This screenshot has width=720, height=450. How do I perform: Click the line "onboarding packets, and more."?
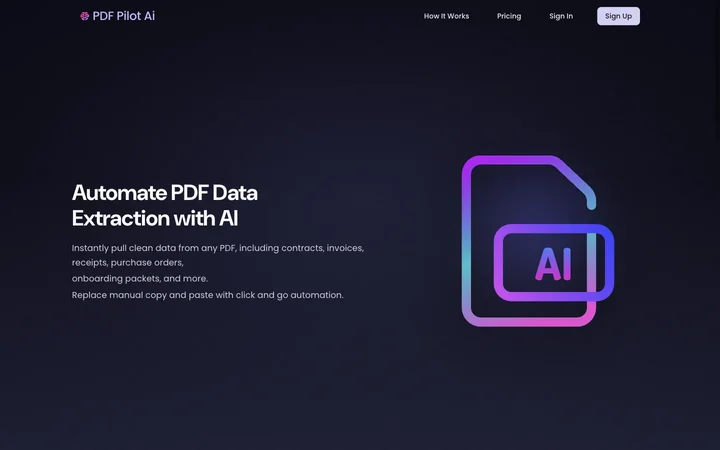click(140, 279)
